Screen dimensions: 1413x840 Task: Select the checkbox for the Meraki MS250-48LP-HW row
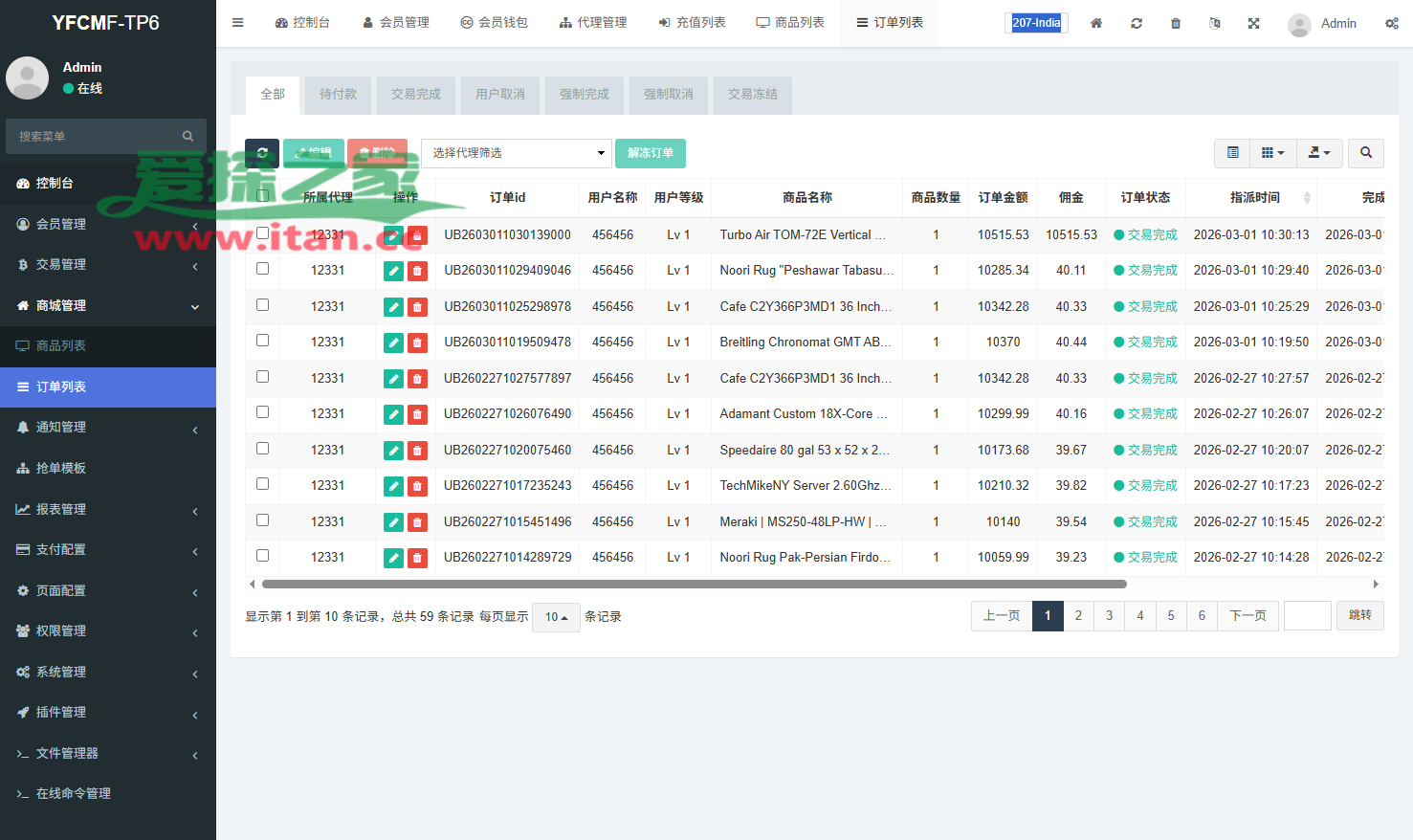[262, 520]
